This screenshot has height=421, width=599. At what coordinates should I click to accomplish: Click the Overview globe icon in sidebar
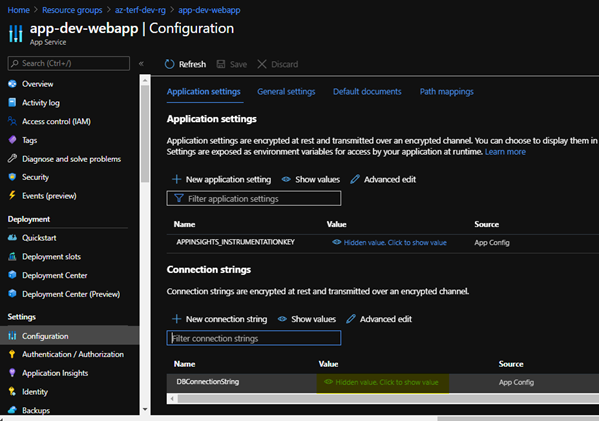(x=12, y=84)
